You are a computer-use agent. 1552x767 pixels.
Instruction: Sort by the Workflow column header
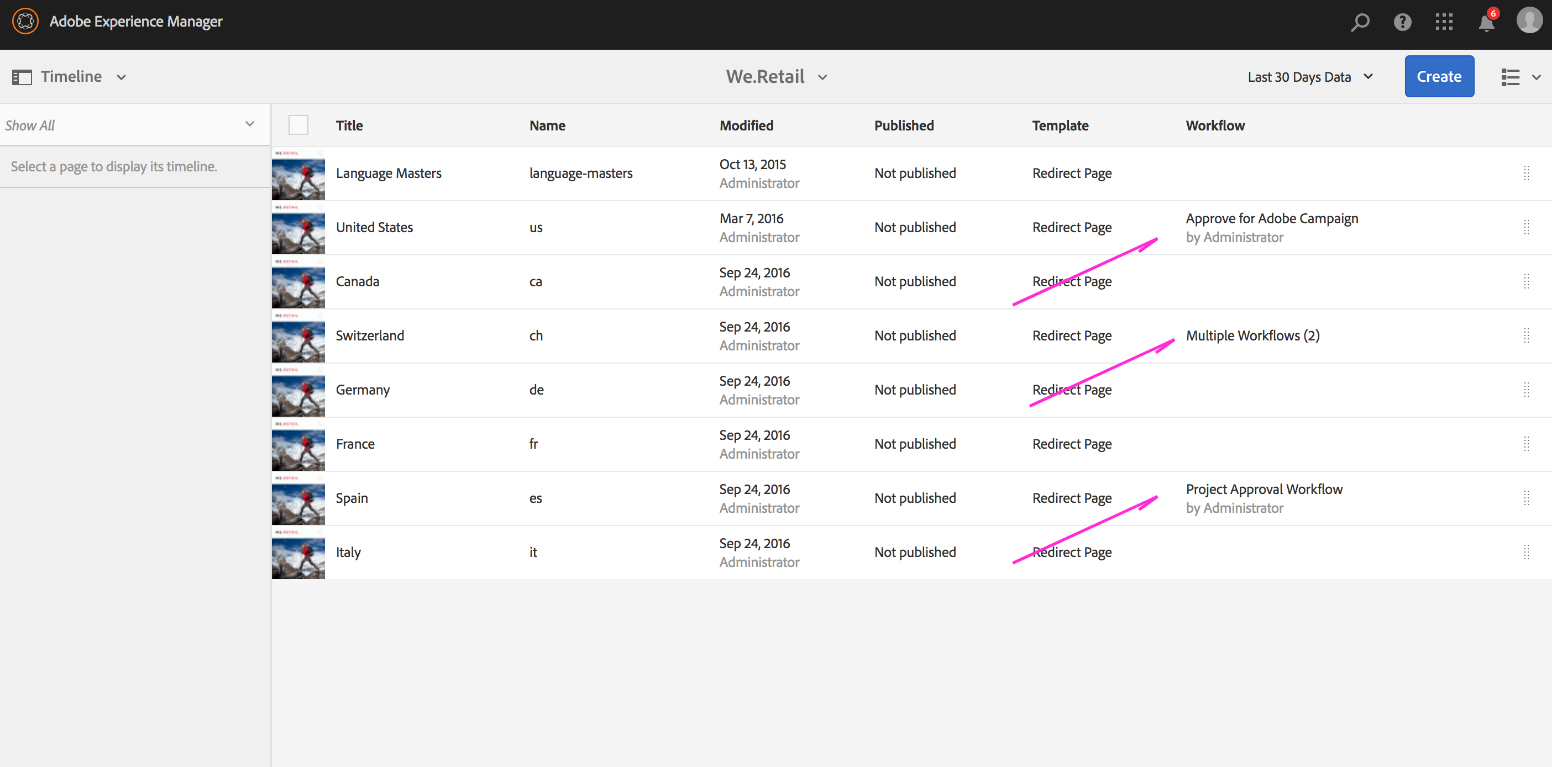pos(1215,125)
